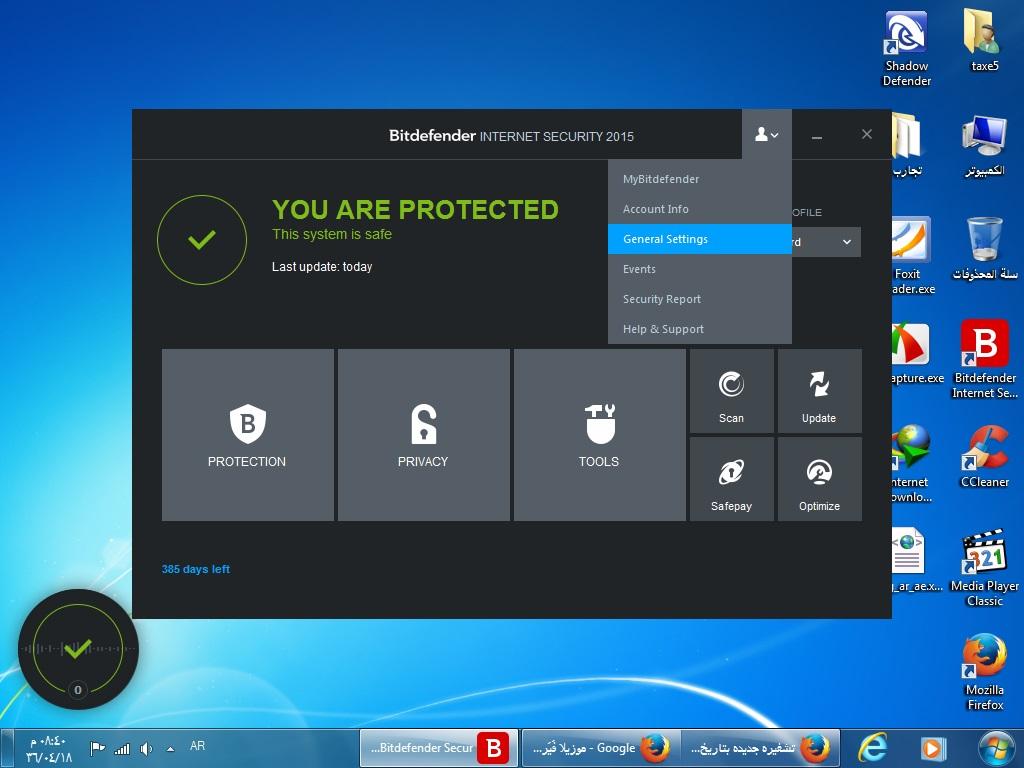Close the Bitdefender window

(867, 135)
